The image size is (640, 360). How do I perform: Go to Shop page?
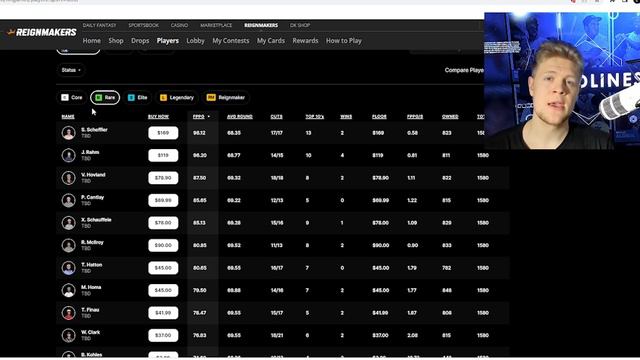pos(116,41)
